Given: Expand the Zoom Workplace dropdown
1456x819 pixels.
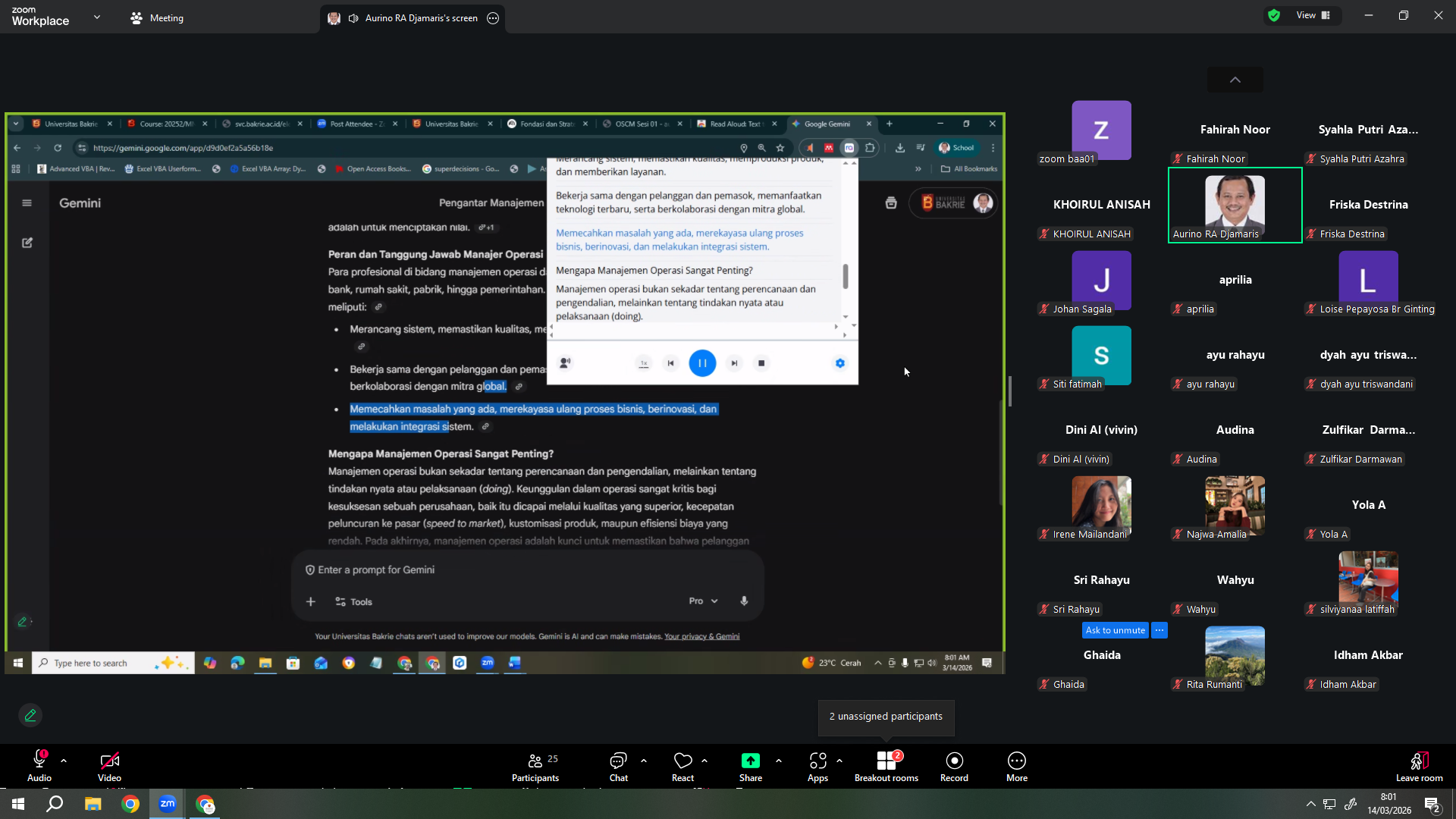Looking at the screenshot, I should click(x=97, y=17).
